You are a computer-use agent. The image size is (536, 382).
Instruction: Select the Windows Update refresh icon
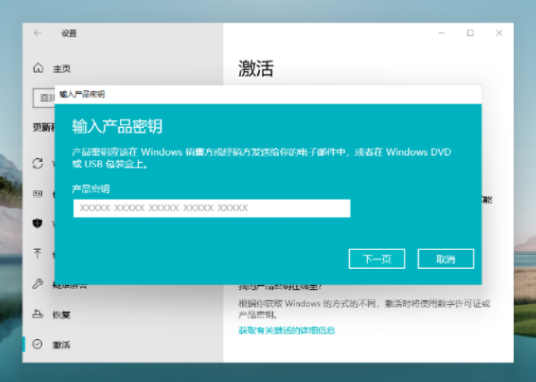tap(38, 163)
